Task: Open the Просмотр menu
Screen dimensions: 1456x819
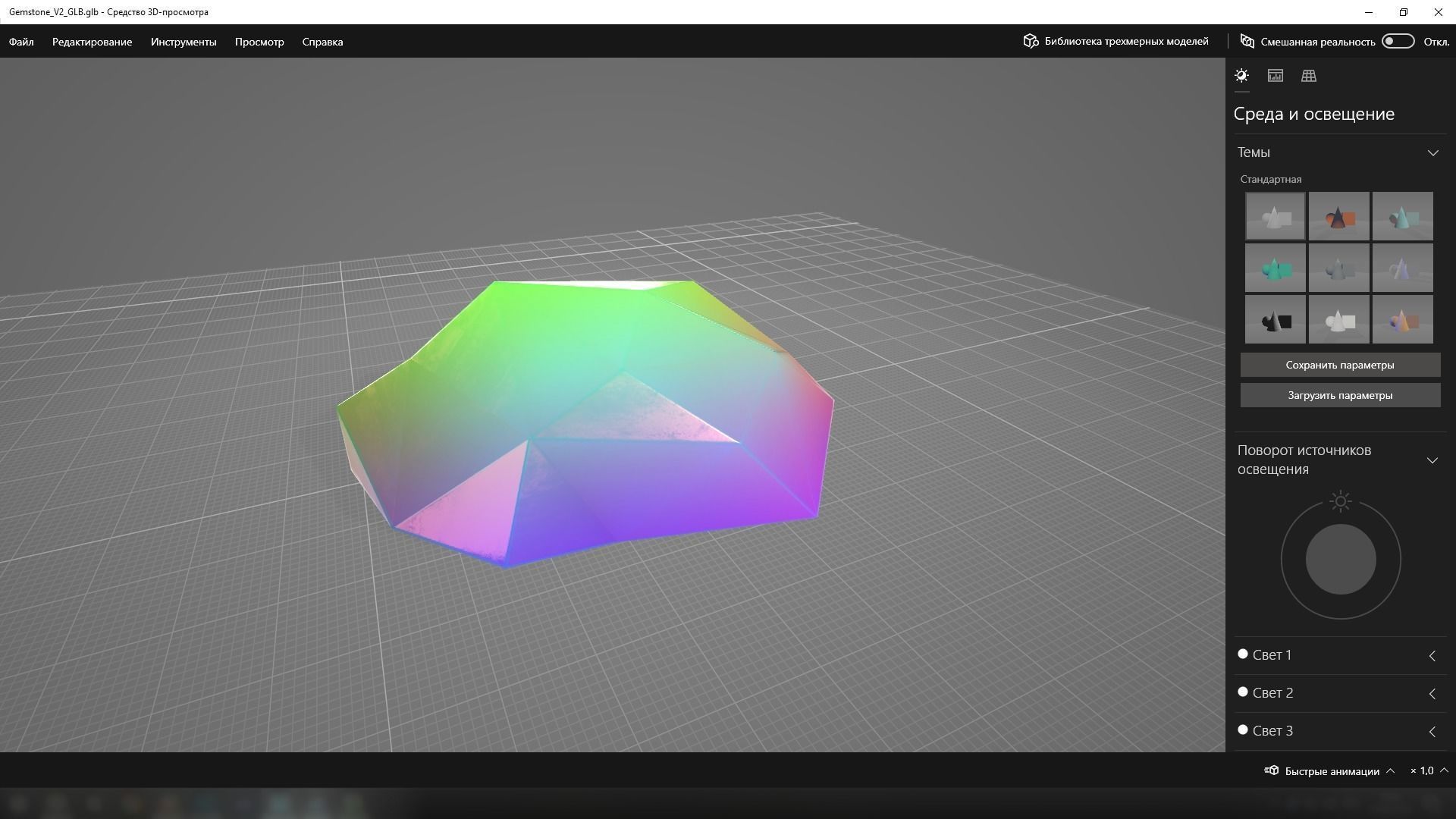Action: point(259,42)
